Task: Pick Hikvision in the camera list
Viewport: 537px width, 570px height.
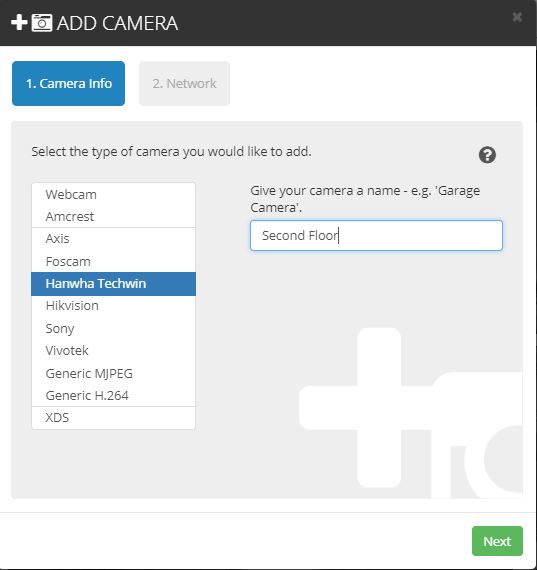Action: coord(113,306)
